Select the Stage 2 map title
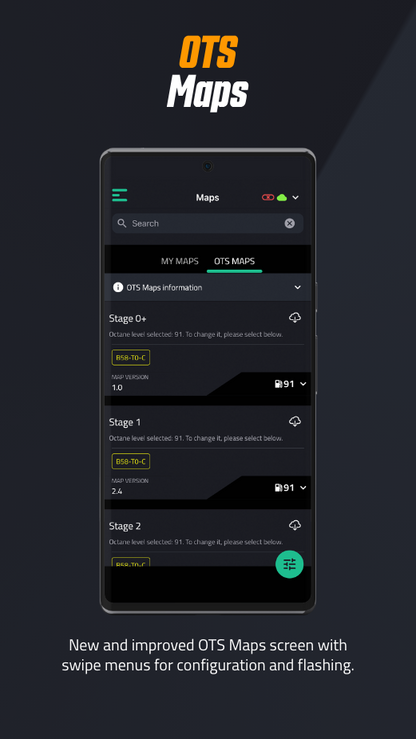 (125, 526)
